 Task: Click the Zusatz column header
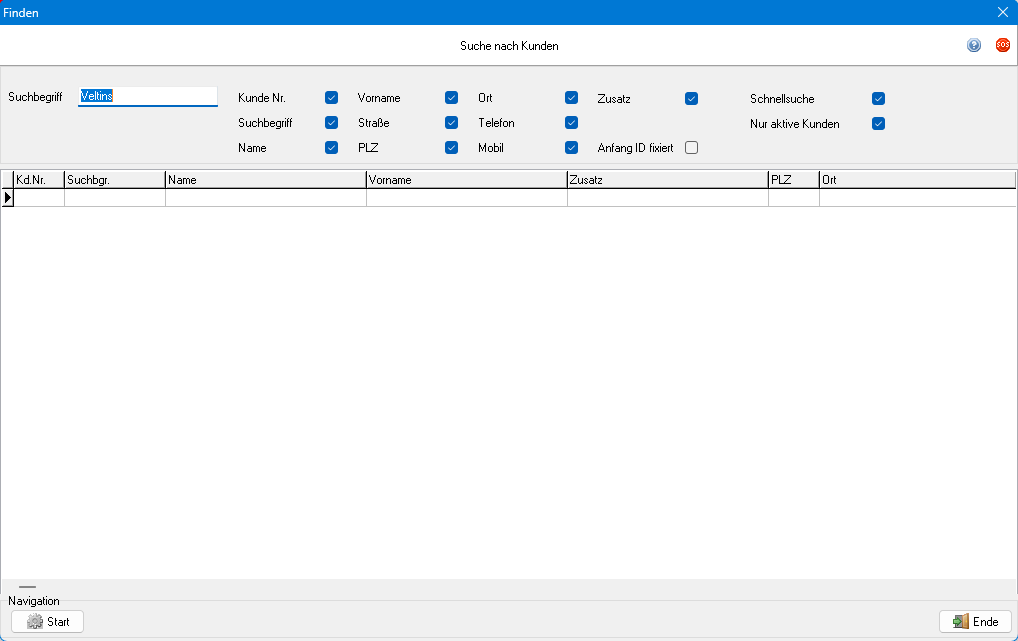tap(667, 180)
